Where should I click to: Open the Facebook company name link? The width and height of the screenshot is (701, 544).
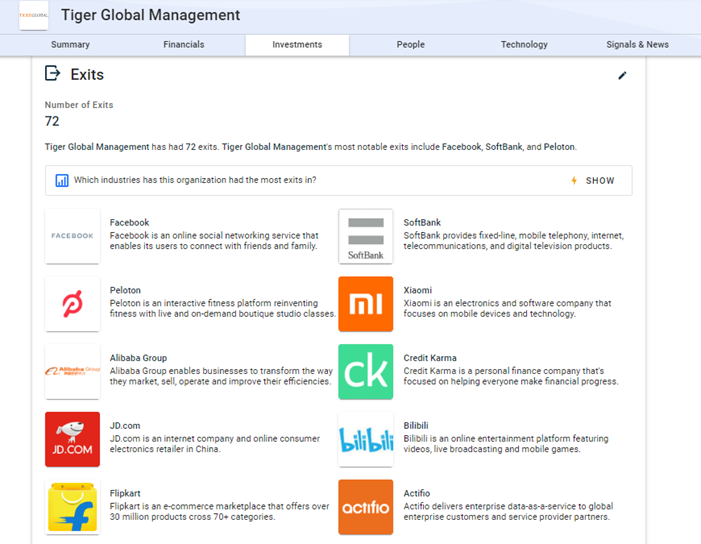[x=129, y=223]
